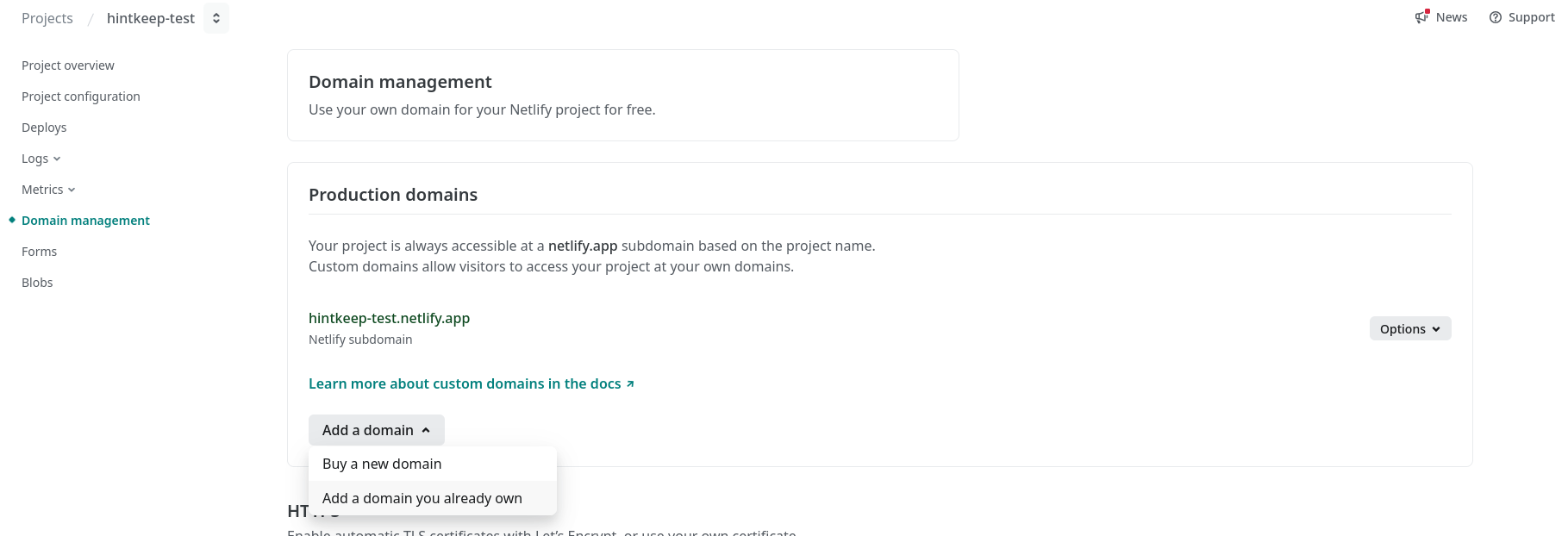Open the project switcher arrows next to hintkeep-test

pos(216,18)
